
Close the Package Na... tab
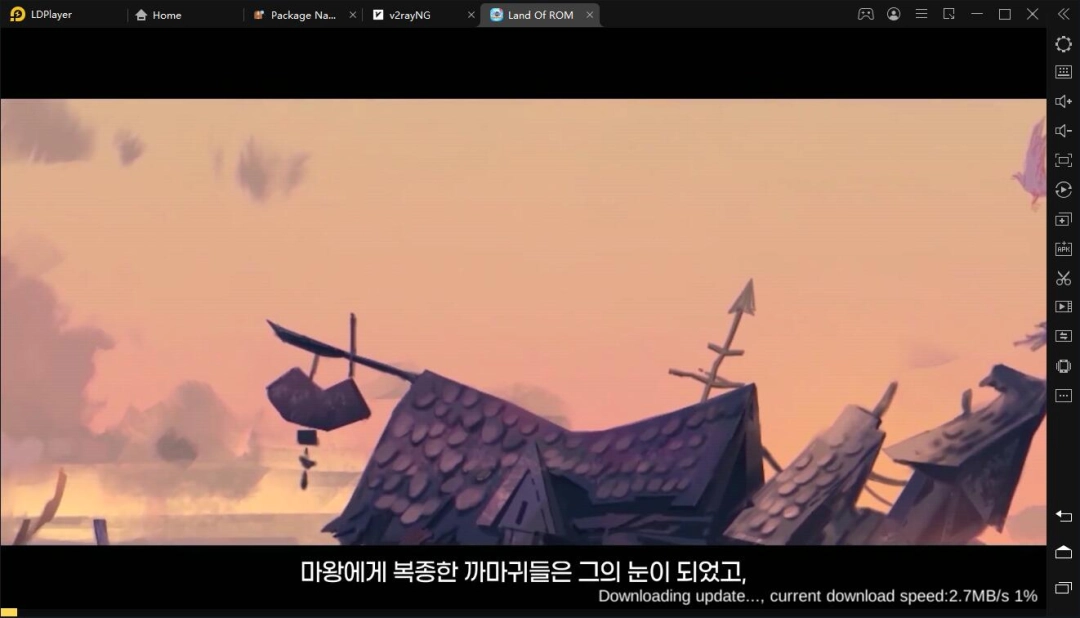pyautogui.click(x=352, y=15)
